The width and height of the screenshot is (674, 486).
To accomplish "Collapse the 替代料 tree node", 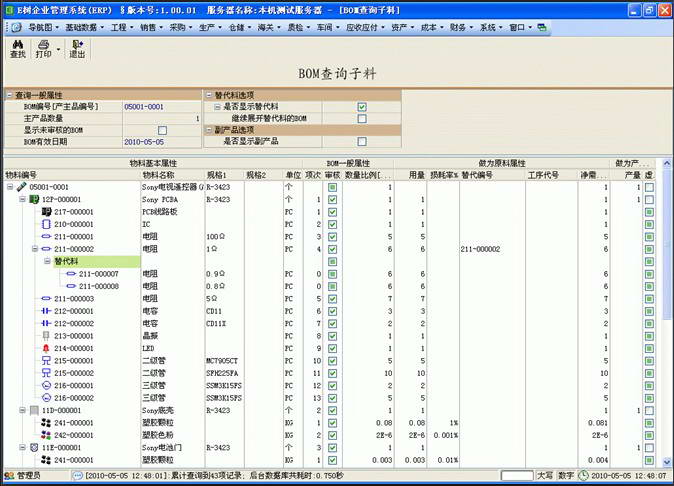I will point(47,261).
